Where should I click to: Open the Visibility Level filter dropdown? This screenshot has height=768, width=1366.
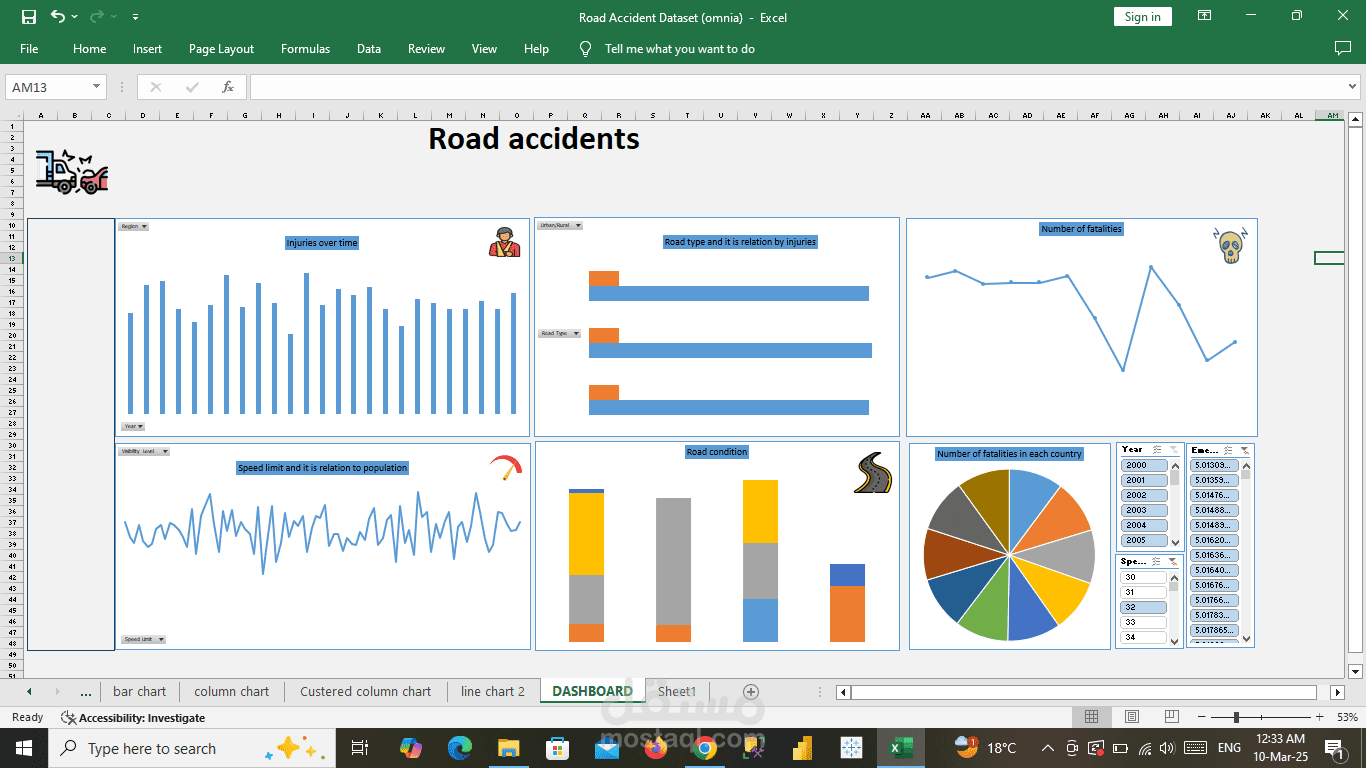(x=144, y=451)
